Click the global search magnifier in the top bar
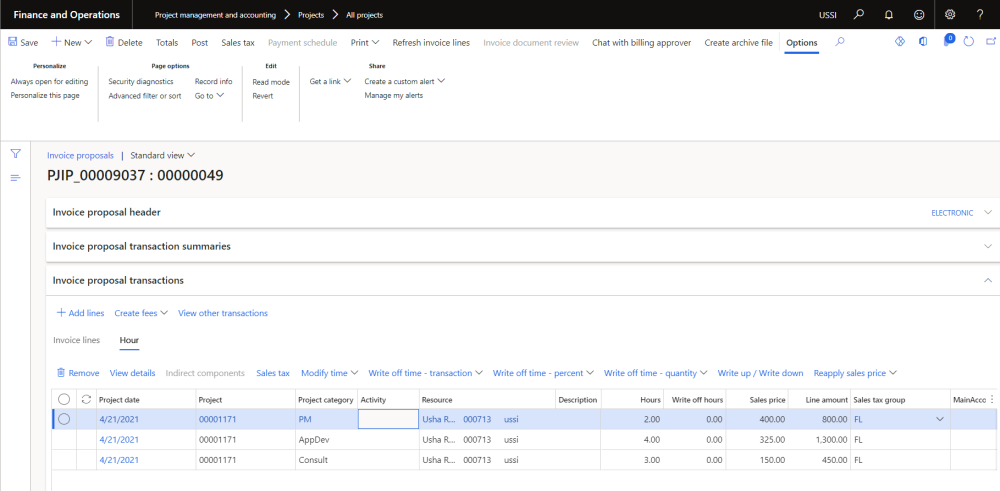The height and width of the screenshot is (491, 1000). tap(858, 15)
